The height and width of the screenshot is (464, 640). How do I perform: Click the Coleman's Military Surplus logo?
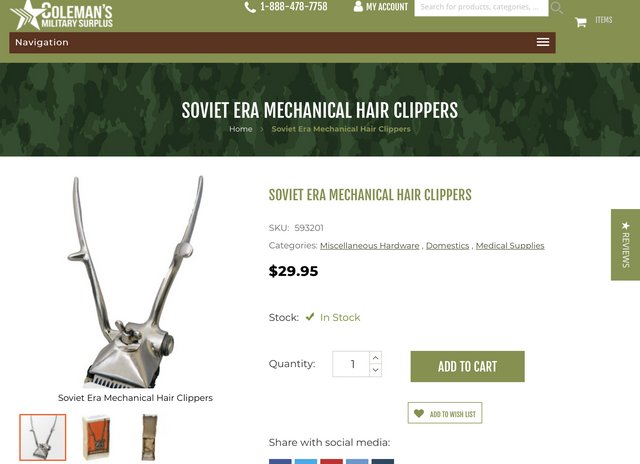point(61,15)
